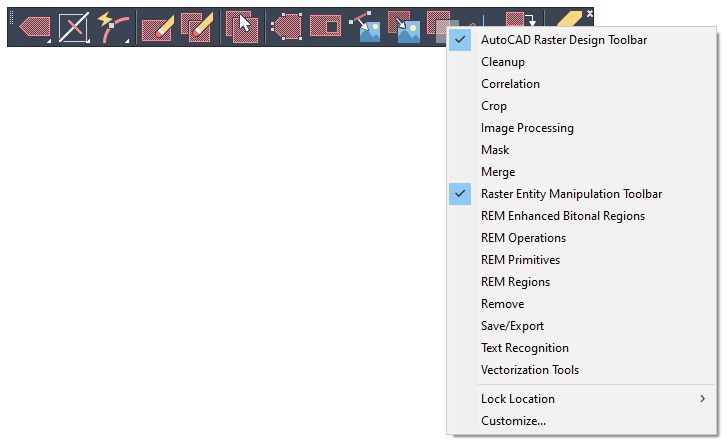This screenshot has height=445, width=727.
Task: Click the line-to-image arrow icon
Action: pyautogui.click(x=365, y=27)
